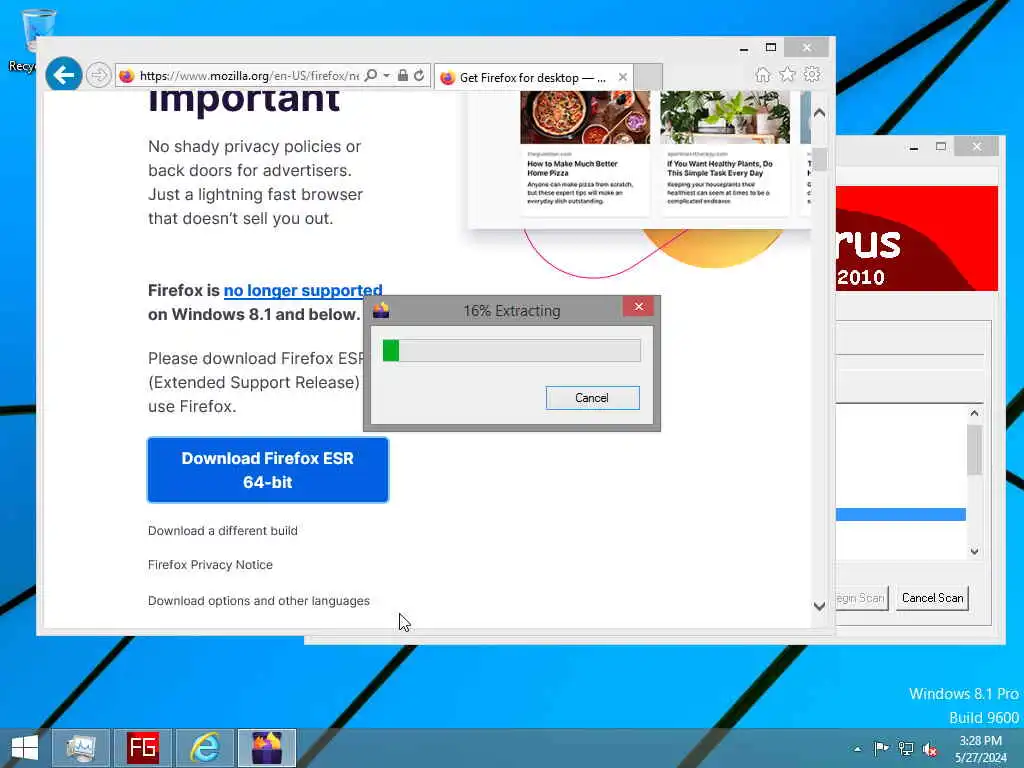Image resolution: width=1024 pixels, height=768 pixels.
Task: Click the antivirus list scroll-up arrow
Action: pyautogui.click(x=974, y=413)
